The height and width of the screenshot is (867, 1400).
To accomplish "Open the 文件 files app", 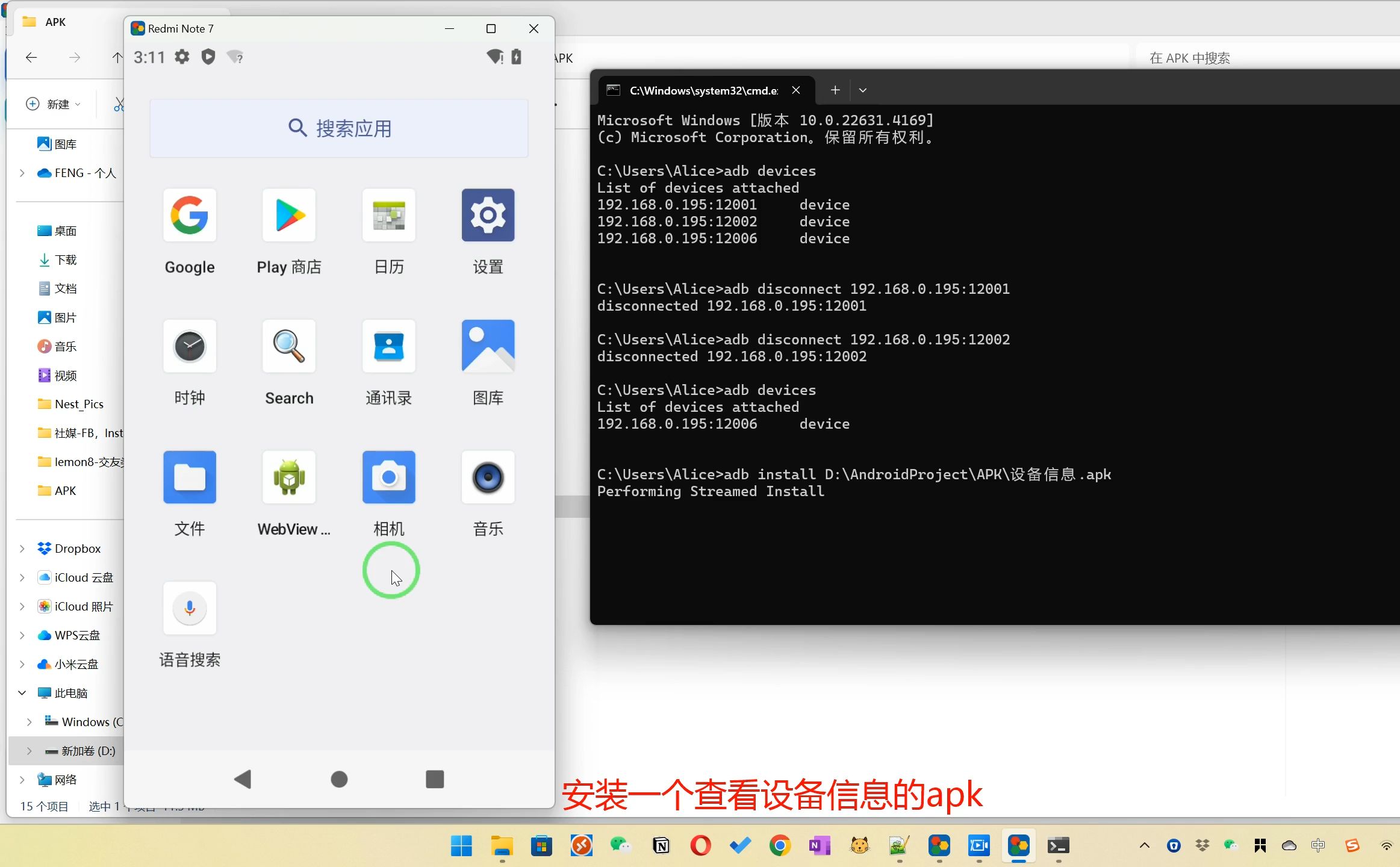I will pyautogui.click(x=190, y=477).
